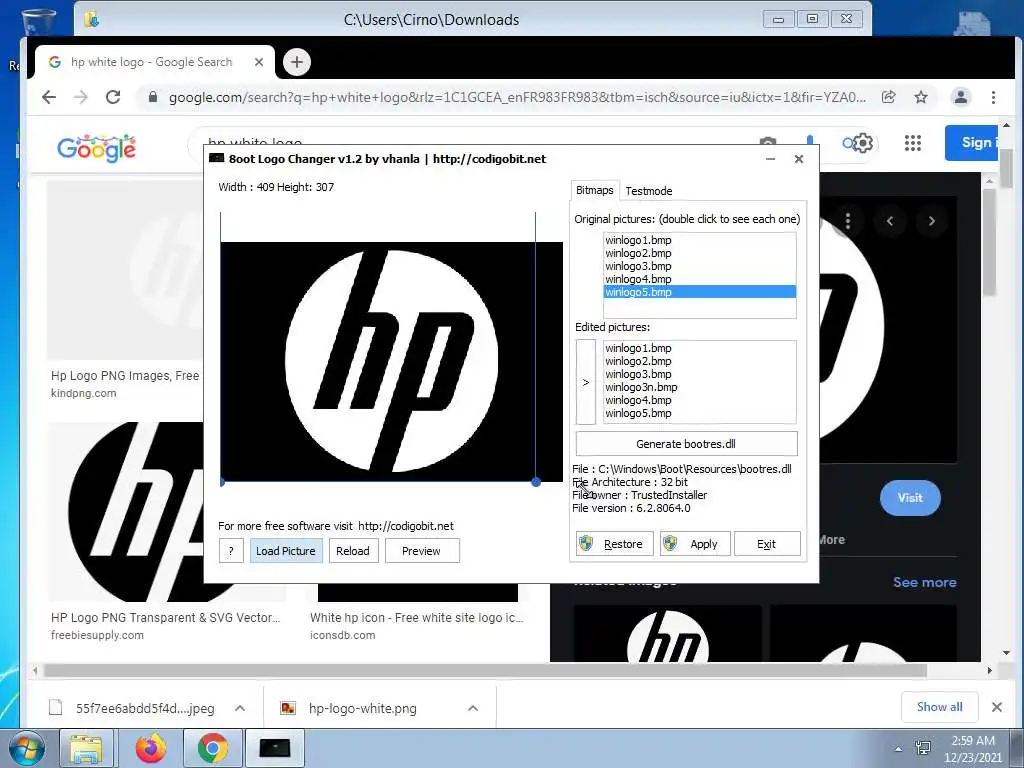Close the hp white logo Chrome tab
Image resolution: width=1024 pixels, height=768 pixels.
click(x=259, y=62)
